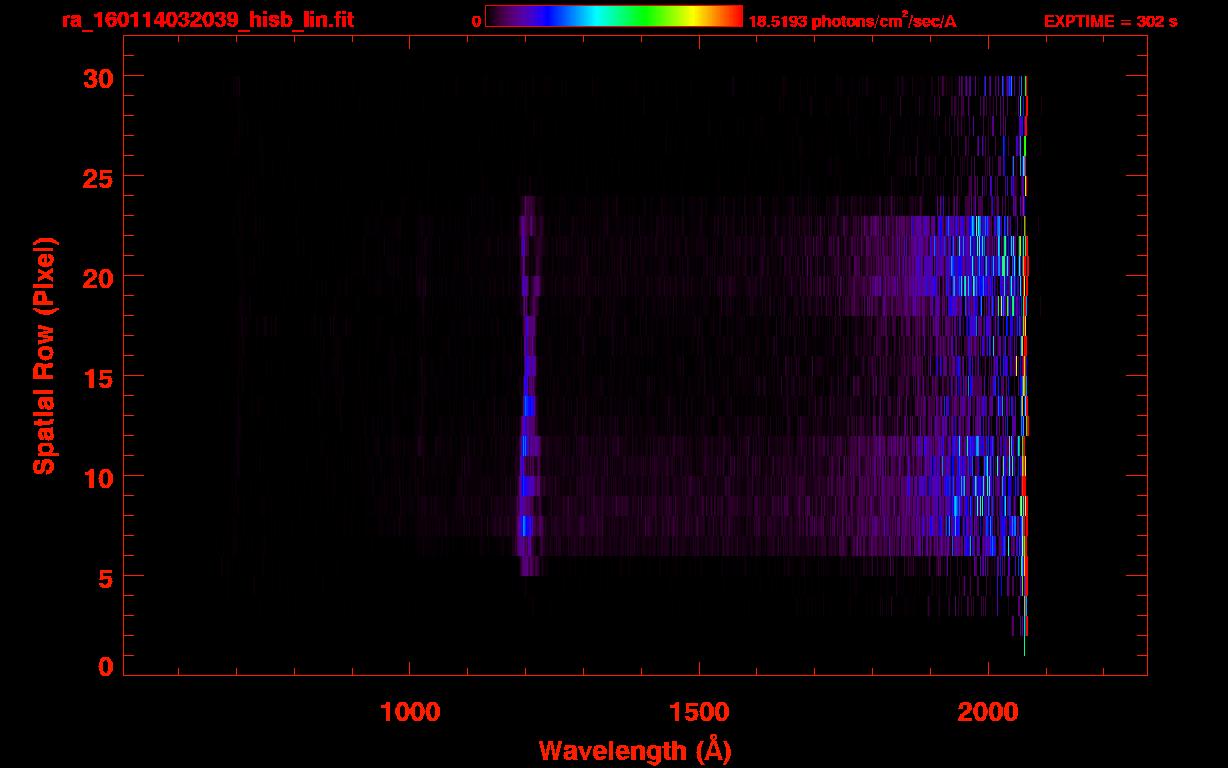Click the EXPTIME = 302 s text
Image resolution: width=1228 pixels, height=768 pixels.
click(x=1110, y=21)
